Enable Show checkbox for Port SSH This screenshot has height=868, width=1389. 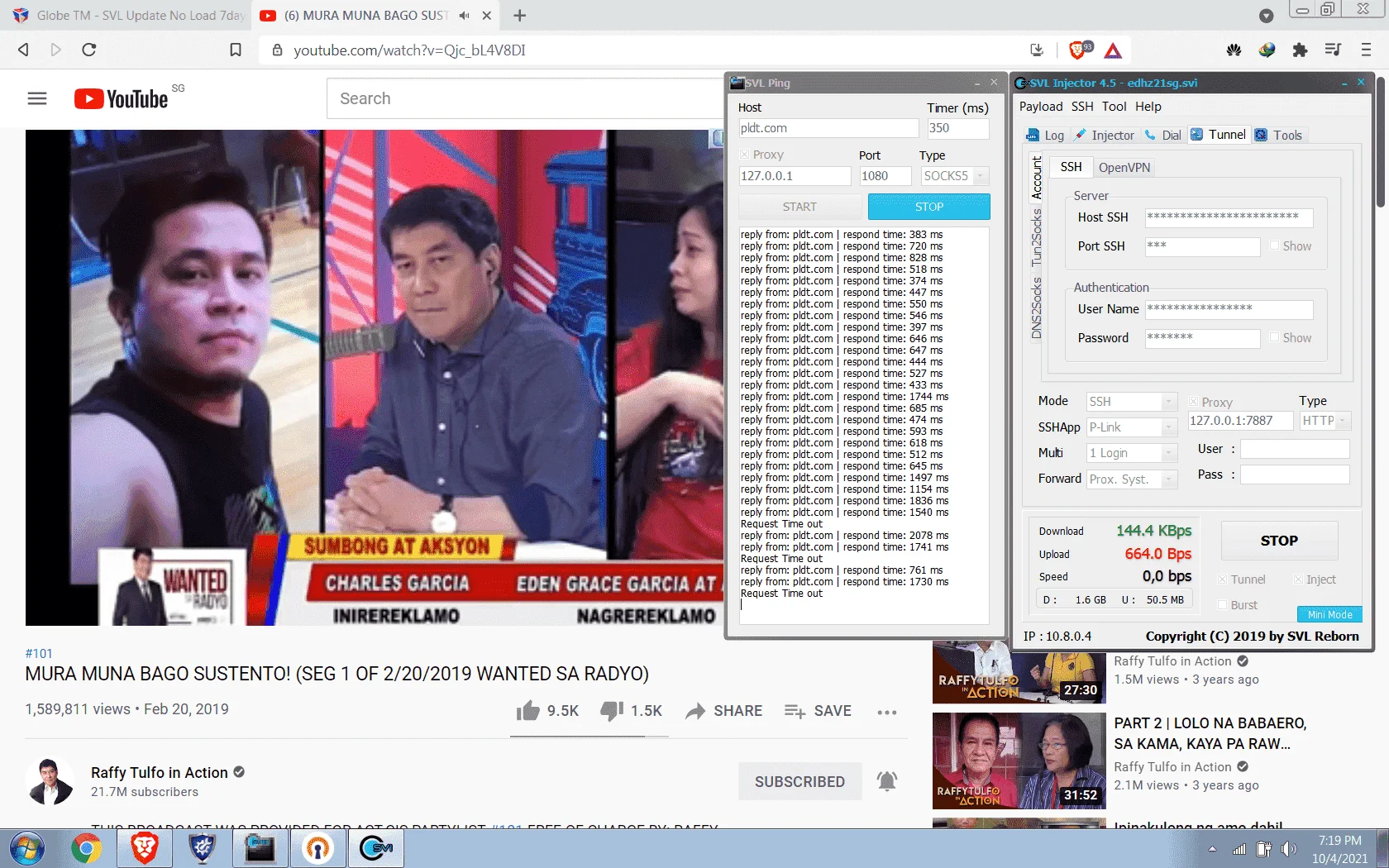coord(1274,246)
